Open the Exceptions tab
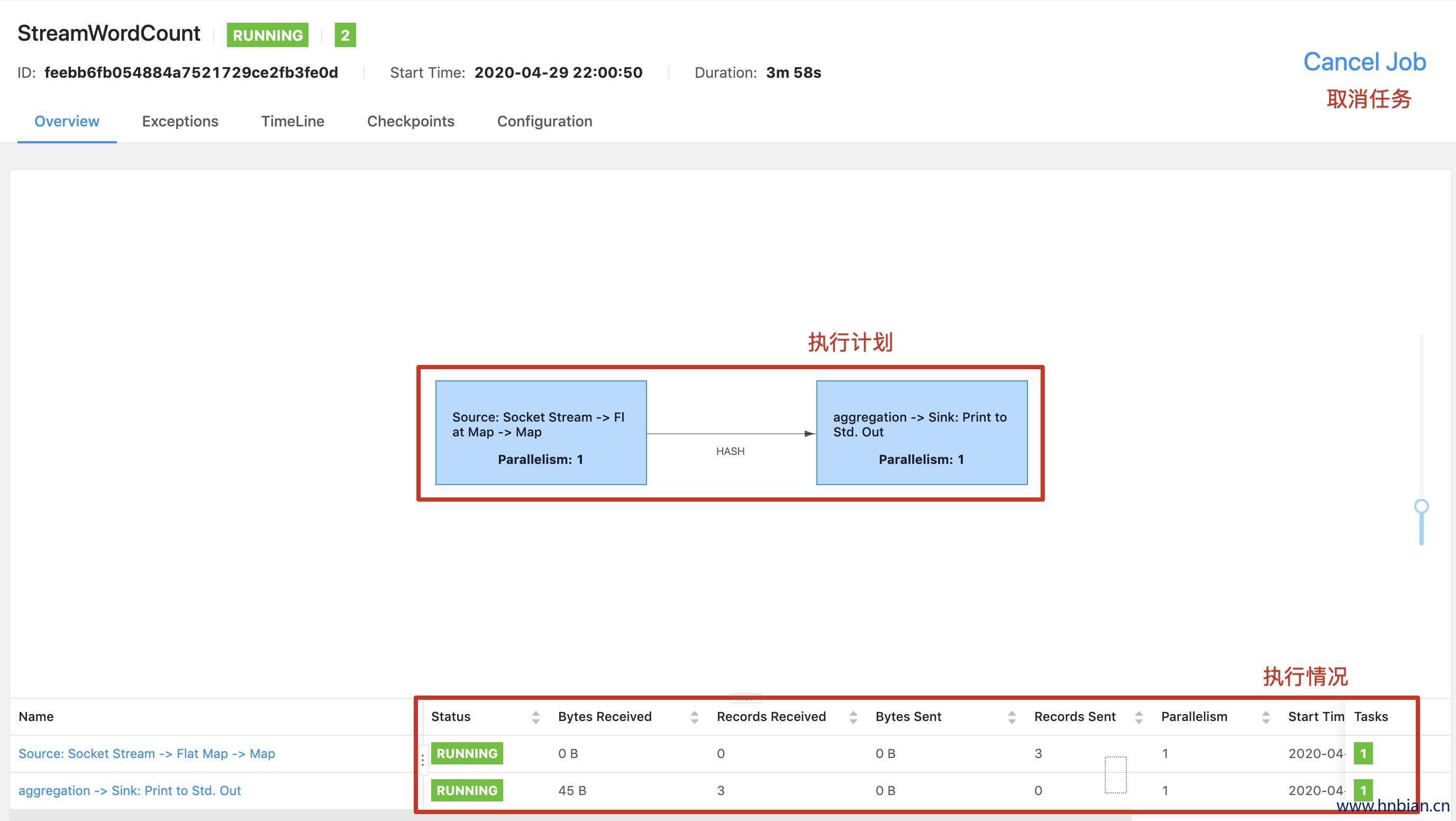The height and width of the screenshot is (821, 1456). tap(180, 121)
